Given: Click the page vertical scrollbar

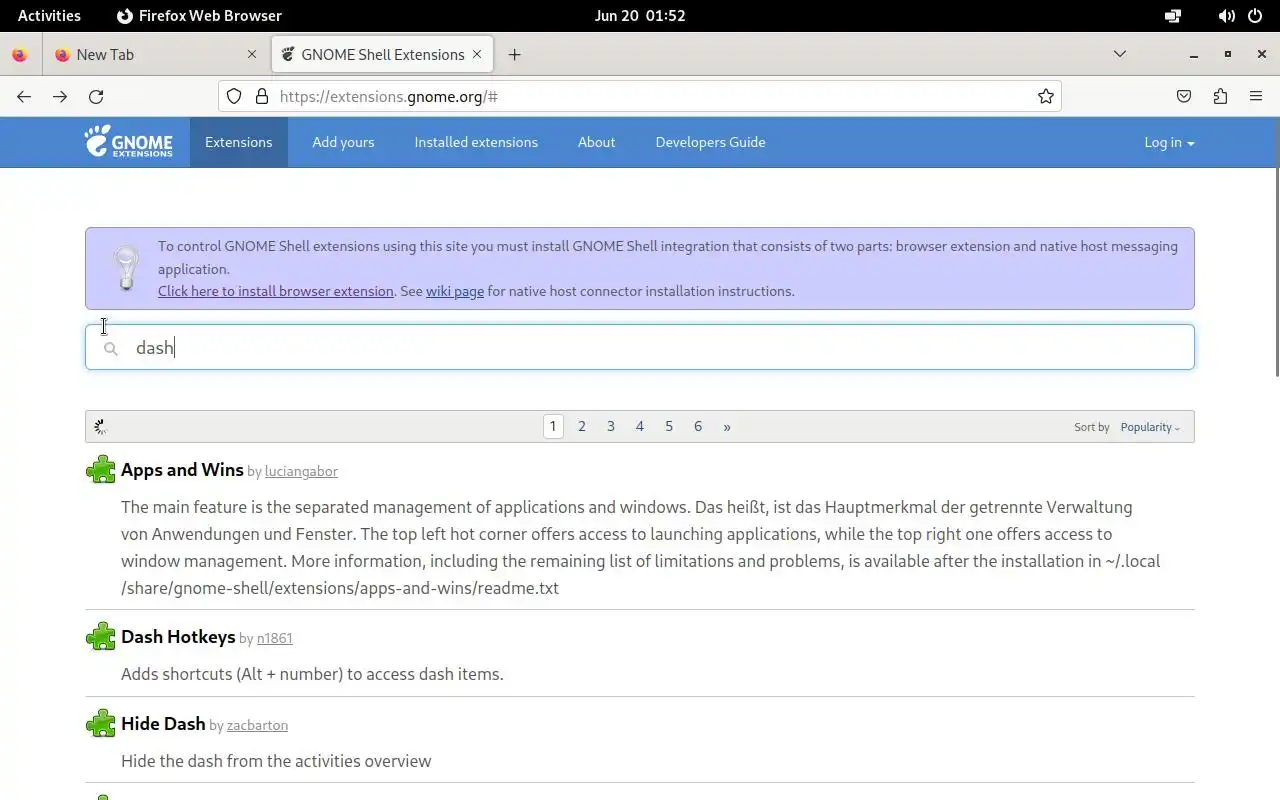Looking at the screenshot, I should [1276, 270].
